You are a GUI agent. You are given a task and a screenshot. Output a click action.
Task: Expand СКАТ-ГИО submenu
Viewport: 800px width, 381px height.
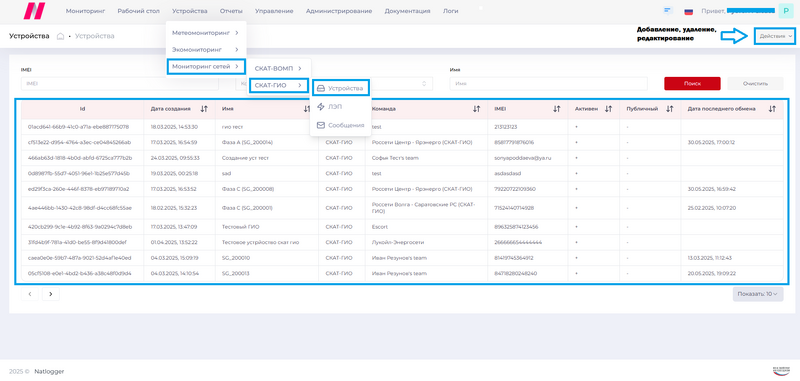click(279, 85)
